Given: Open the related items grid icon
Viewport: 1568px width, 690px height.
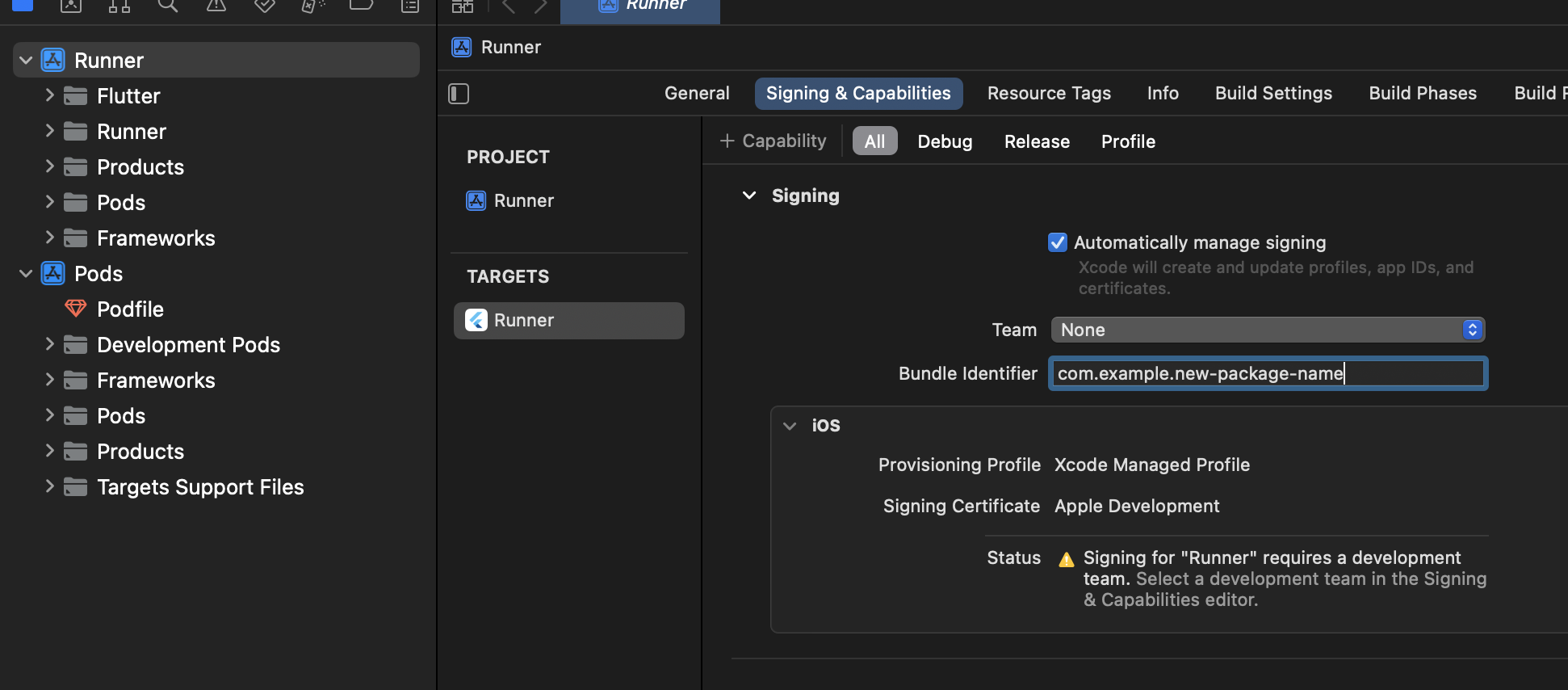Looking at the screenshot, I should (x=463, y=6).
